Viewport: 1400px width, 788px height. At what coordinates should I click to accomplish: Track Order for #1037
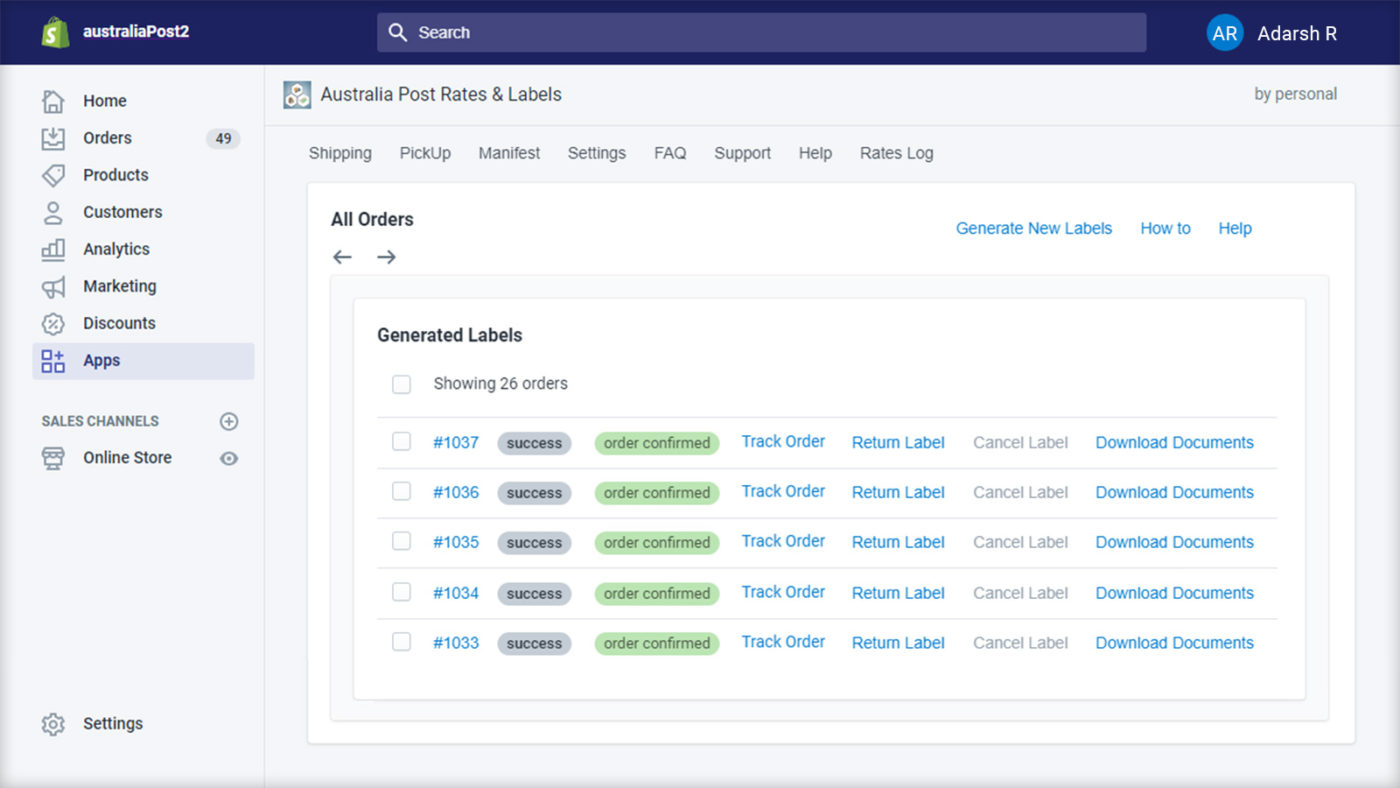coord(783,441)
